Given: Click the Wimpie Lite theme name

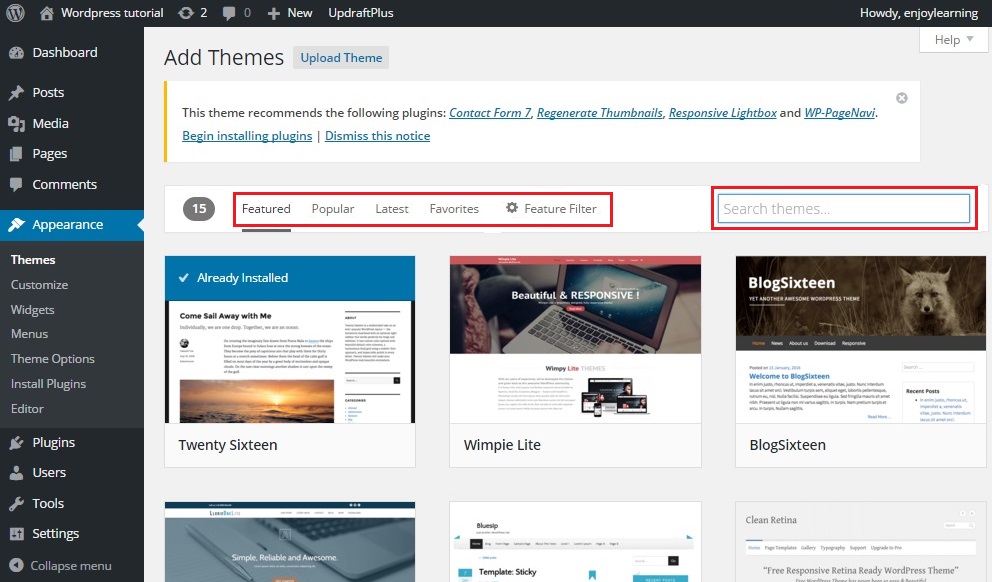Looking at the screenshot, I should 502,445.
